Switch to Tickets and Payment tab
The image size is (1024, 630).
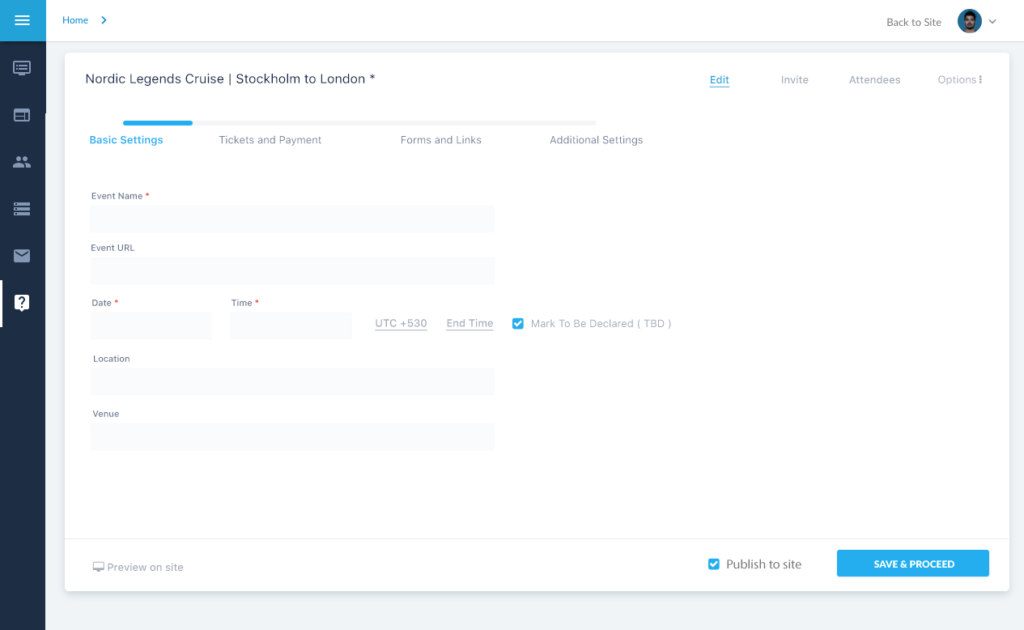[x=270, y=140]
